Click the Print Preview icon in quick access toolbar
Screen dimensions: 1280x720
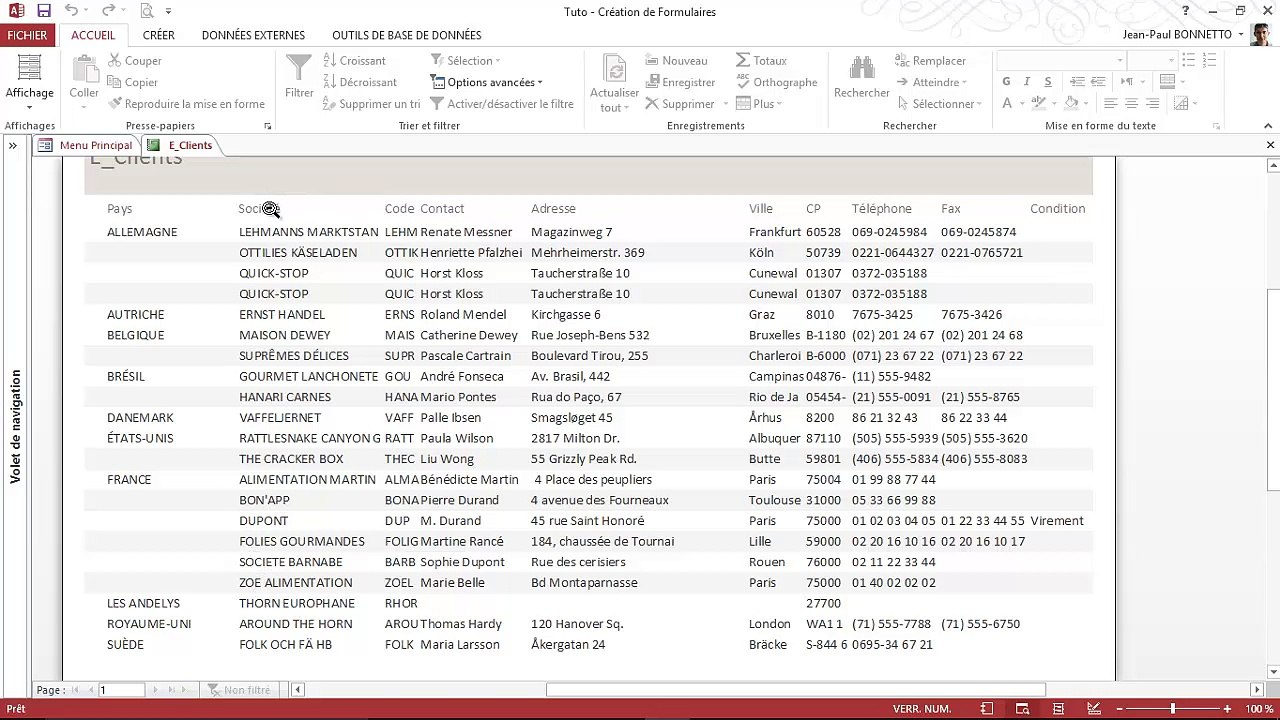[147, 11]
